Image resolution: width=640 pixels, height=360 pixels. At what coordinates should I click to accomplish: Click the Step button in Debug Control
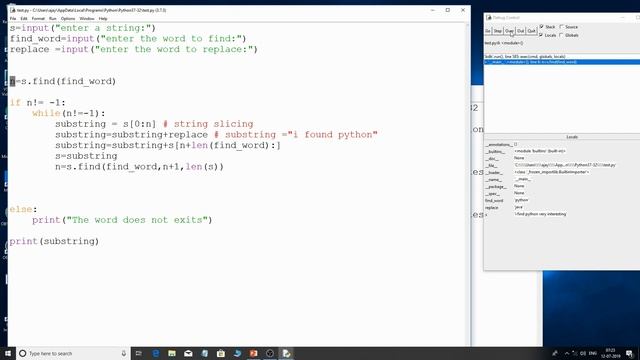498,31
